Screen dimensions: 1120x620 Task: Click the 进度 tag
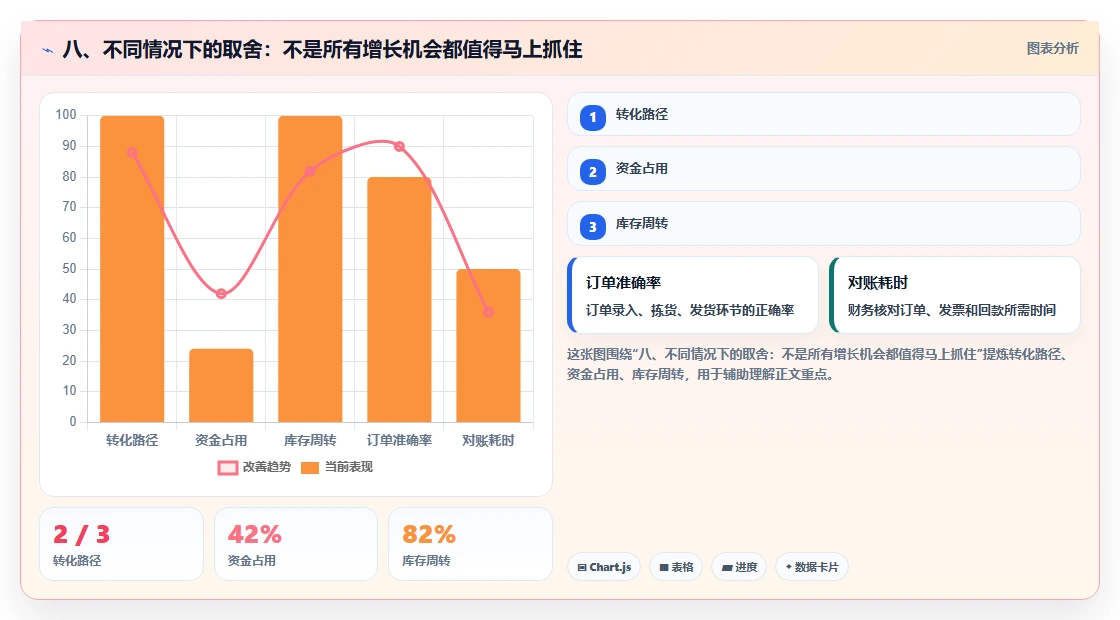click(739, 567)
